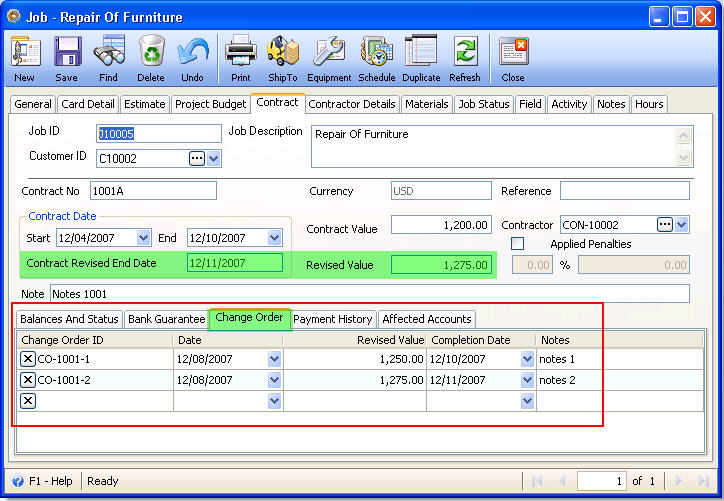This screenshot has height=501, width=724.
Task: Go to the first record navigation arrow
Action: pos(537,481)
